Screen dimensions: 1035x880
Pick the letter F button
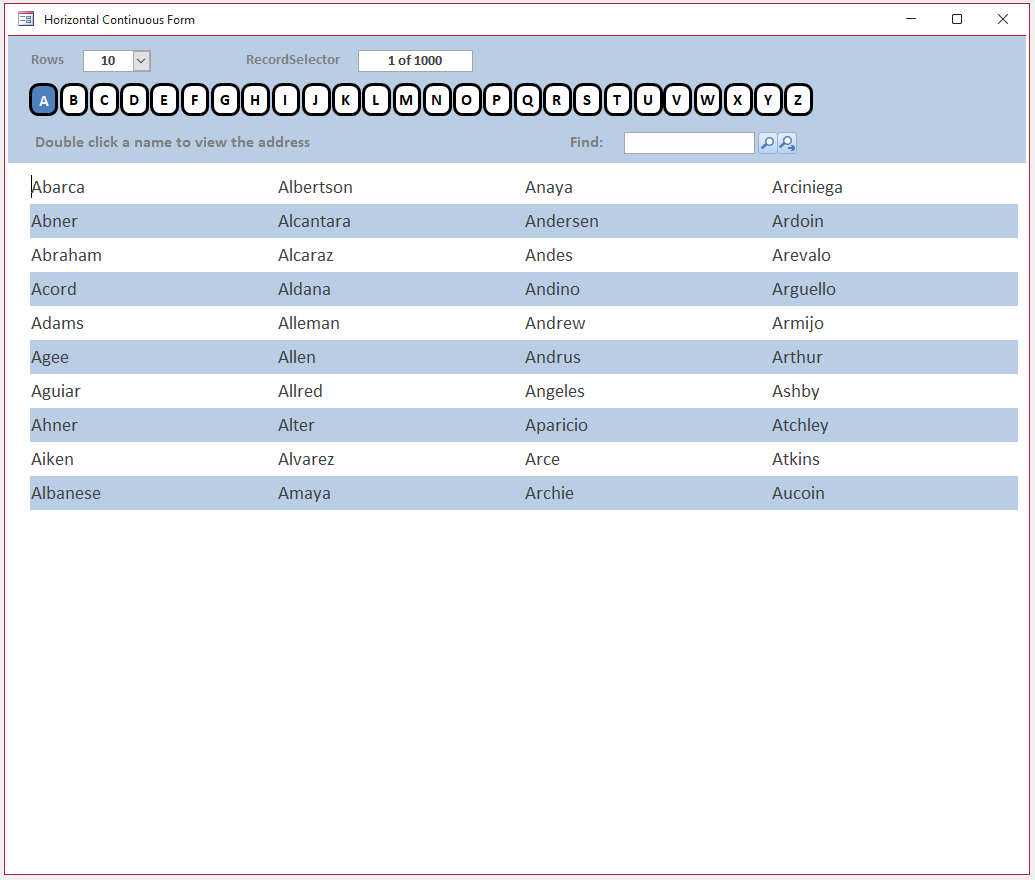(x=195, y=100)
